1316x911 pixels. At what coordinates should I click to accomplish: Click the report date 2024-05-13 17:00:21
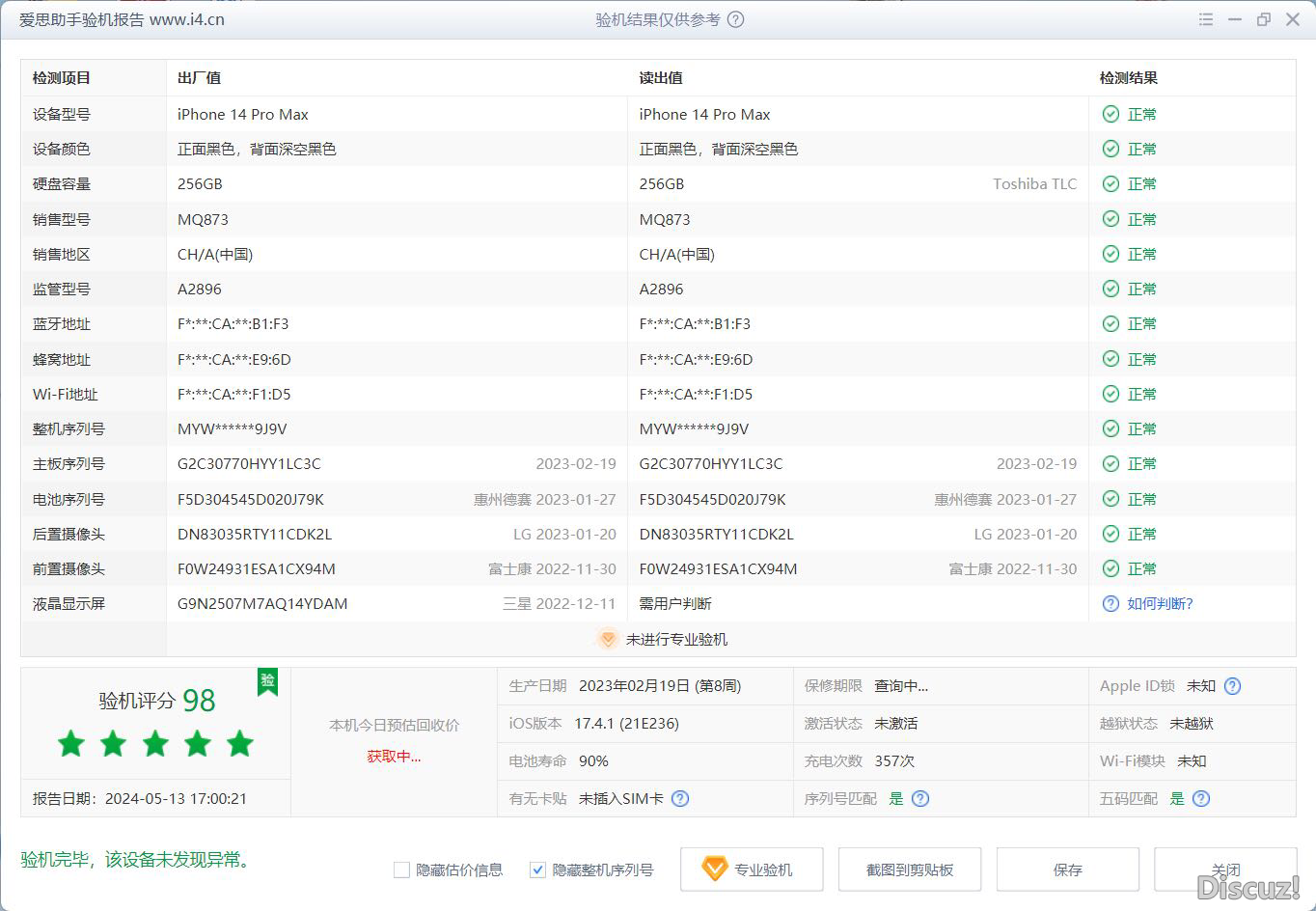pos(176,798)
